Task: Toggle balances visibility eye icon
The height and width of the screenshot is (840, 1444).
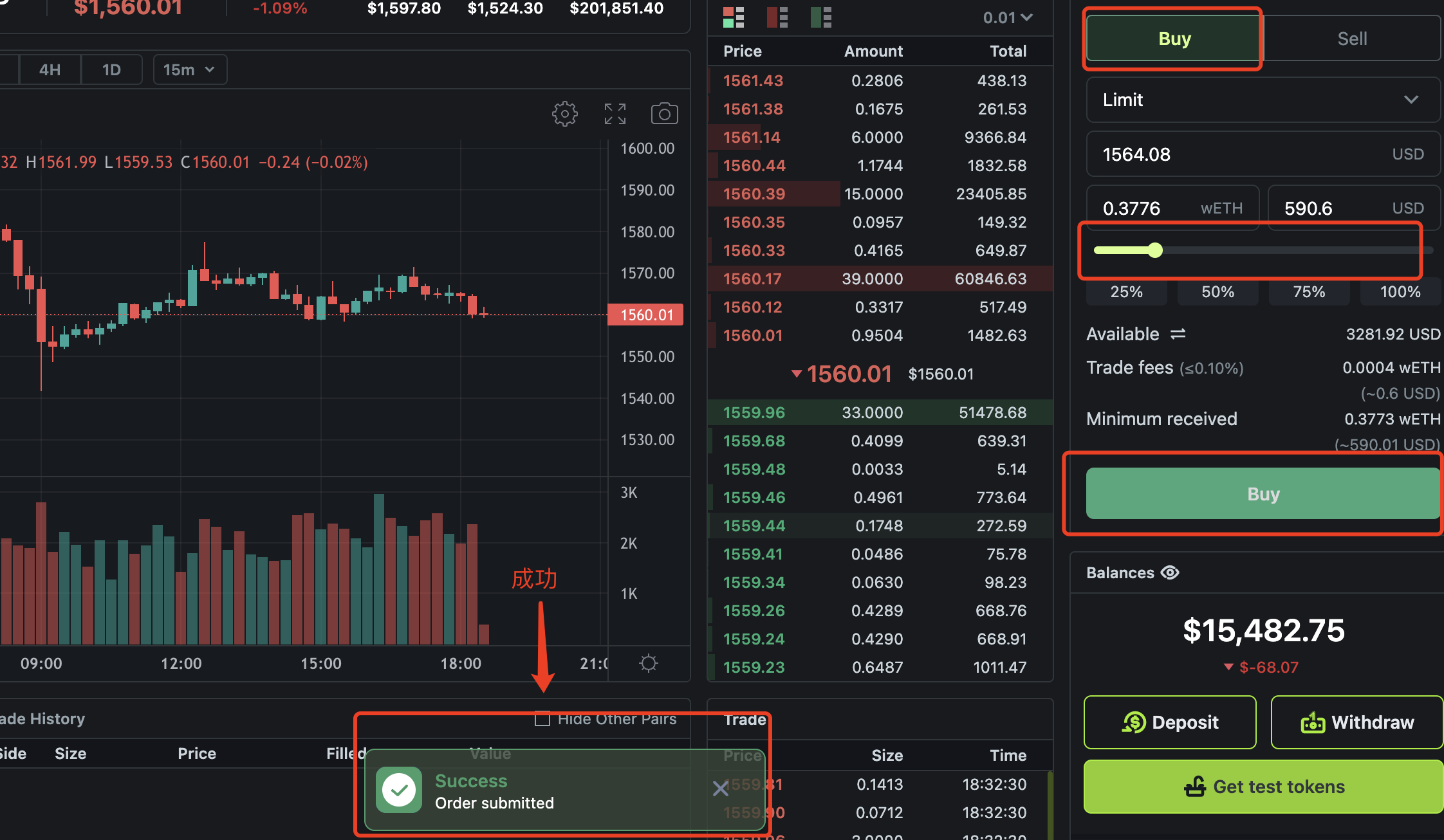Action: pos(1170,572)
